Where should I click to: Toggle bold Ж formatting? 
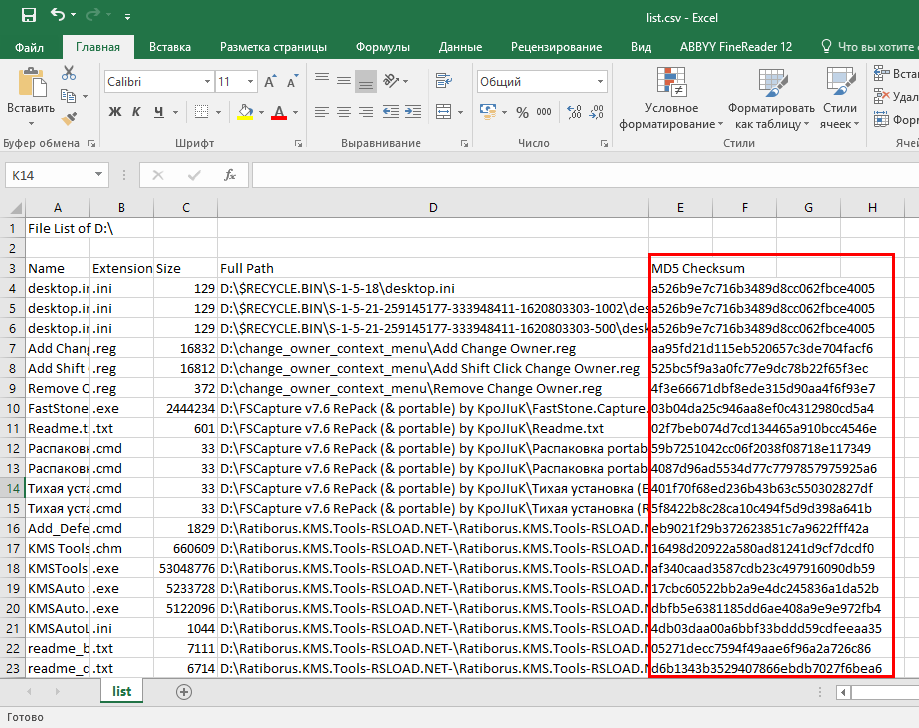(x=115, y=112)
